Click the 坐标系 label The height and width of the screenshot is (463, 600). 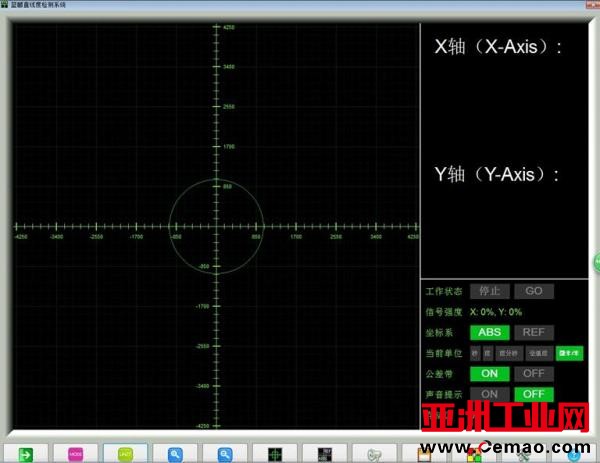click(439, 333)
